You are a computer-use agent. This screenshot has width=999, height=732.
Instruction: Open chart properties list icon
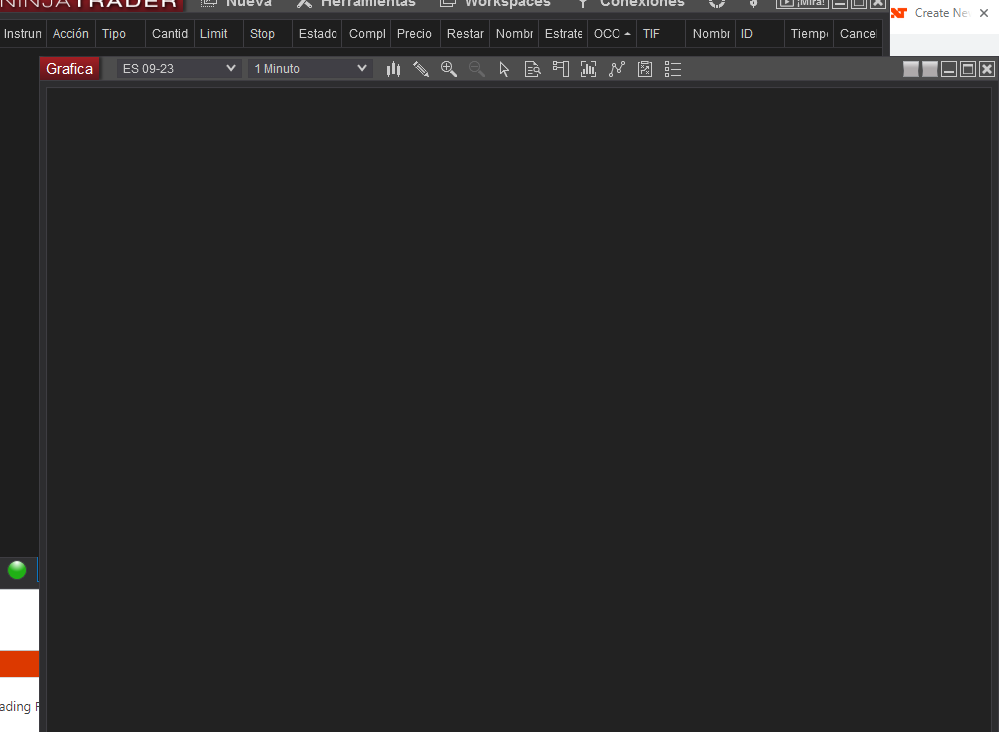673,69
